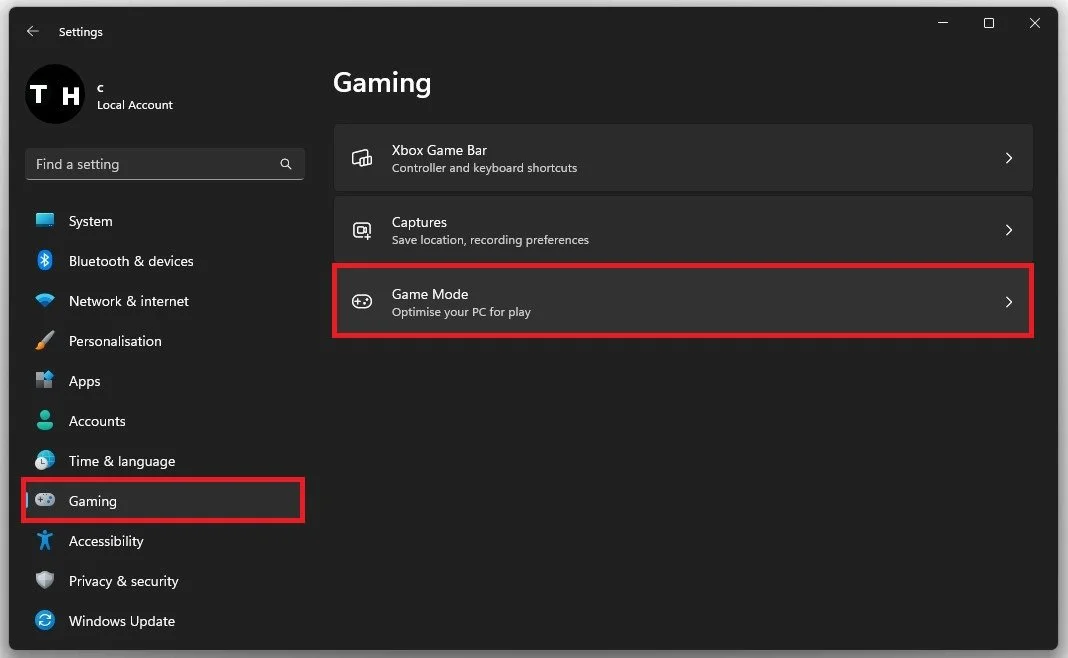Open the System settings category
The image size is (1068, 658).
click(x=163, y=221)
